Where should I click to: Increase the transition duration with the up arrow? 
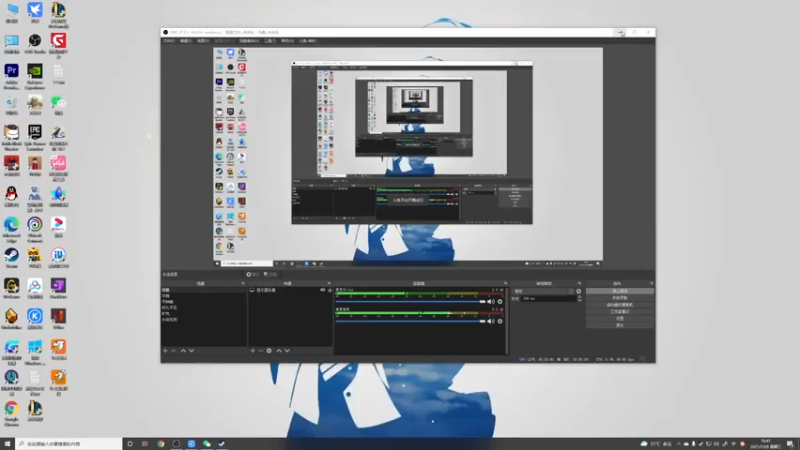click(579, 297)
